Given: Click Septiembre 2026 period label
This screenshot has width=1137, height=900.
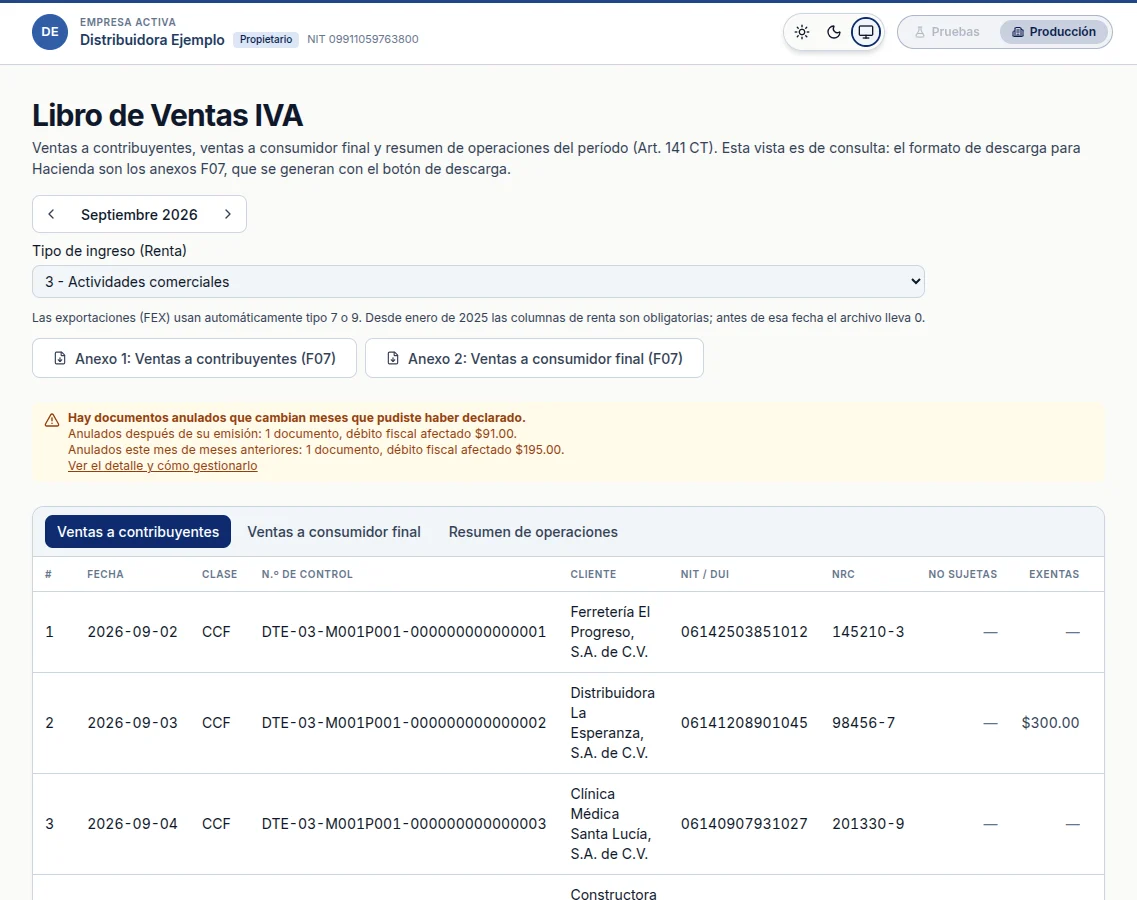Looking at the screenshot, I should click(x=139, y=215).
